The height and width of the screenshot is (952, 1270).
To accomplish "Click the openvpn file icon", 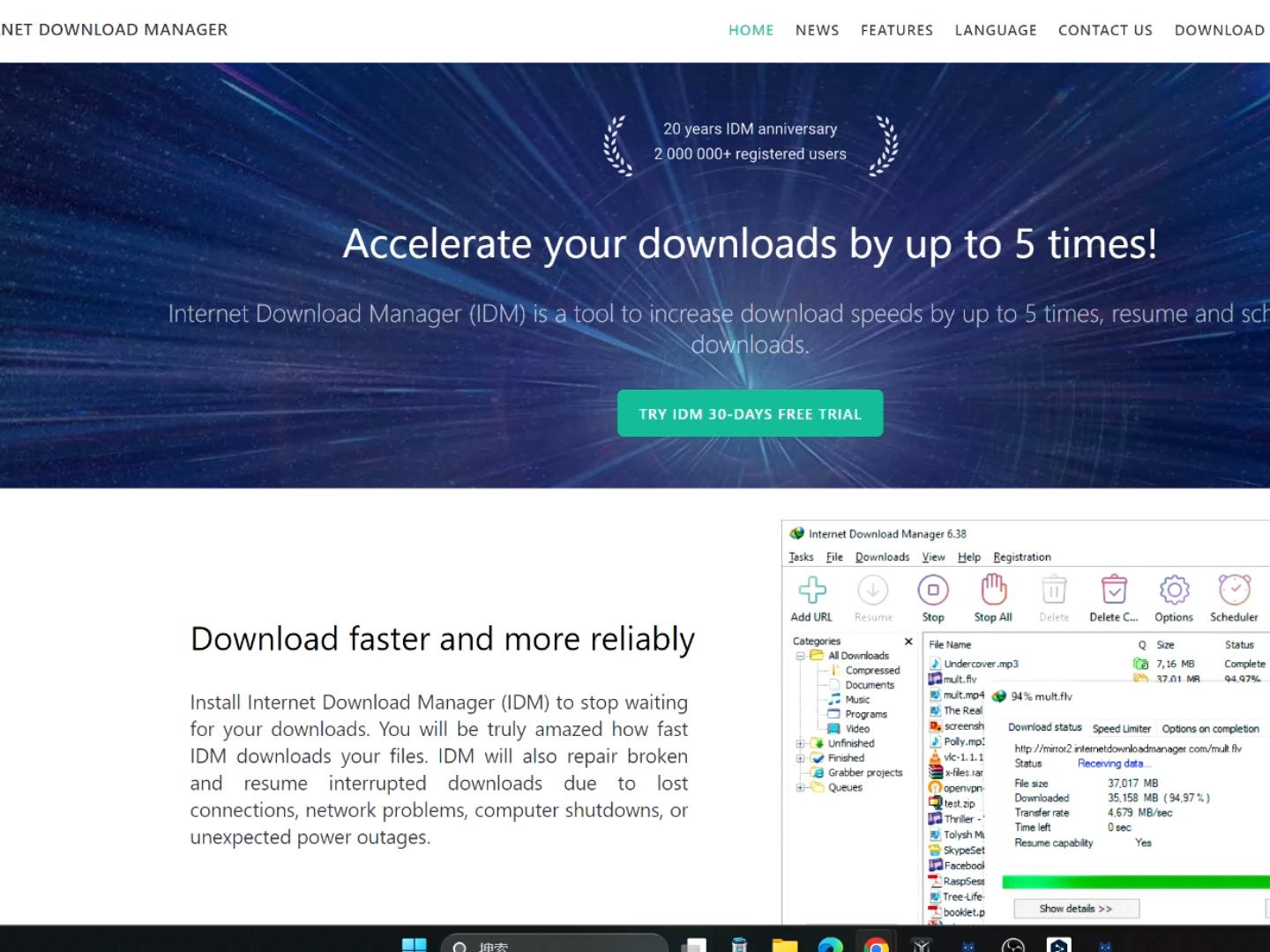I will coord(935,788).
